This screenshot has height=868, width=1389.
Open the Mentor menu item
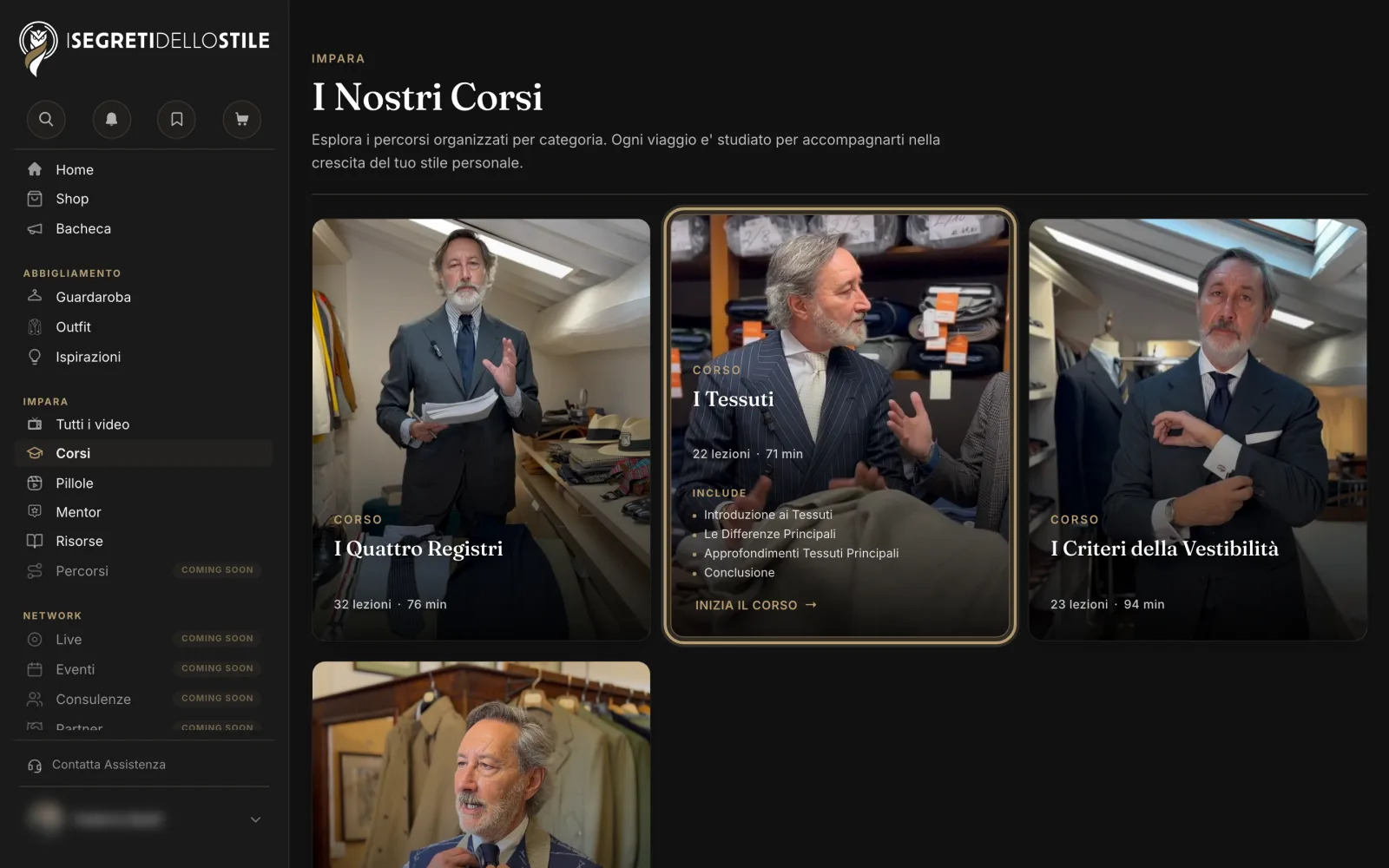(143, 512)
